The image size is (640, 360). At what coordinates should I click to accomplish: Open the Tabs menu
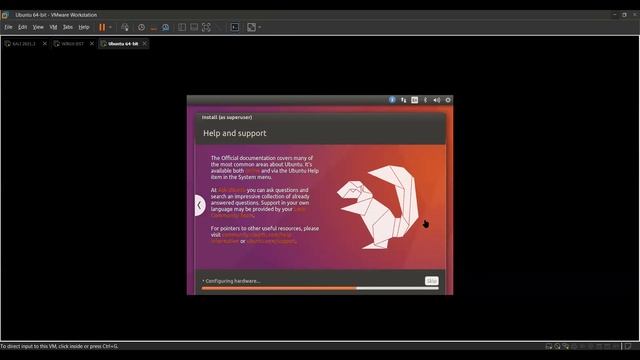click(x=68, y=27)
